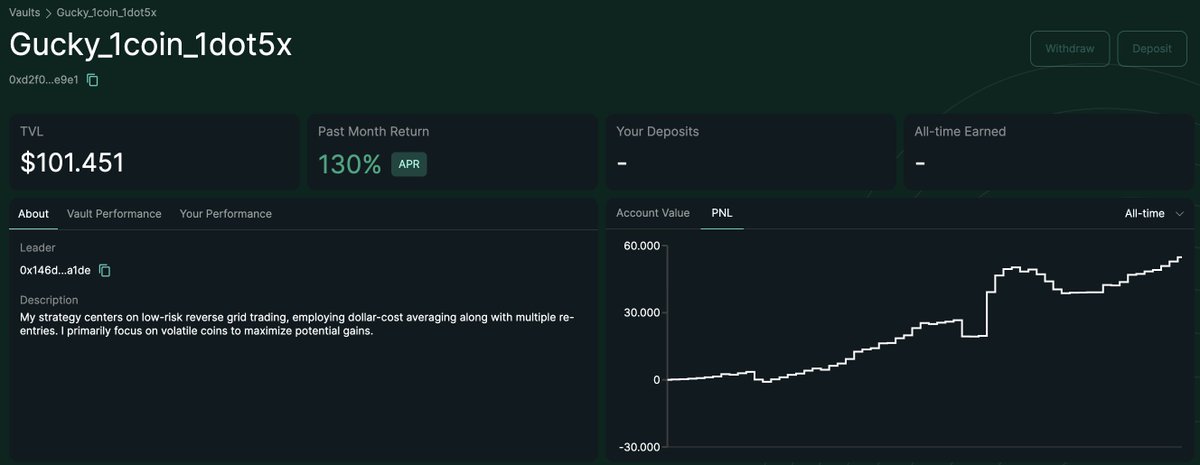1200x465 pixels.
Task: Click the Your Deposits card label
Action: tap(657, 131)
